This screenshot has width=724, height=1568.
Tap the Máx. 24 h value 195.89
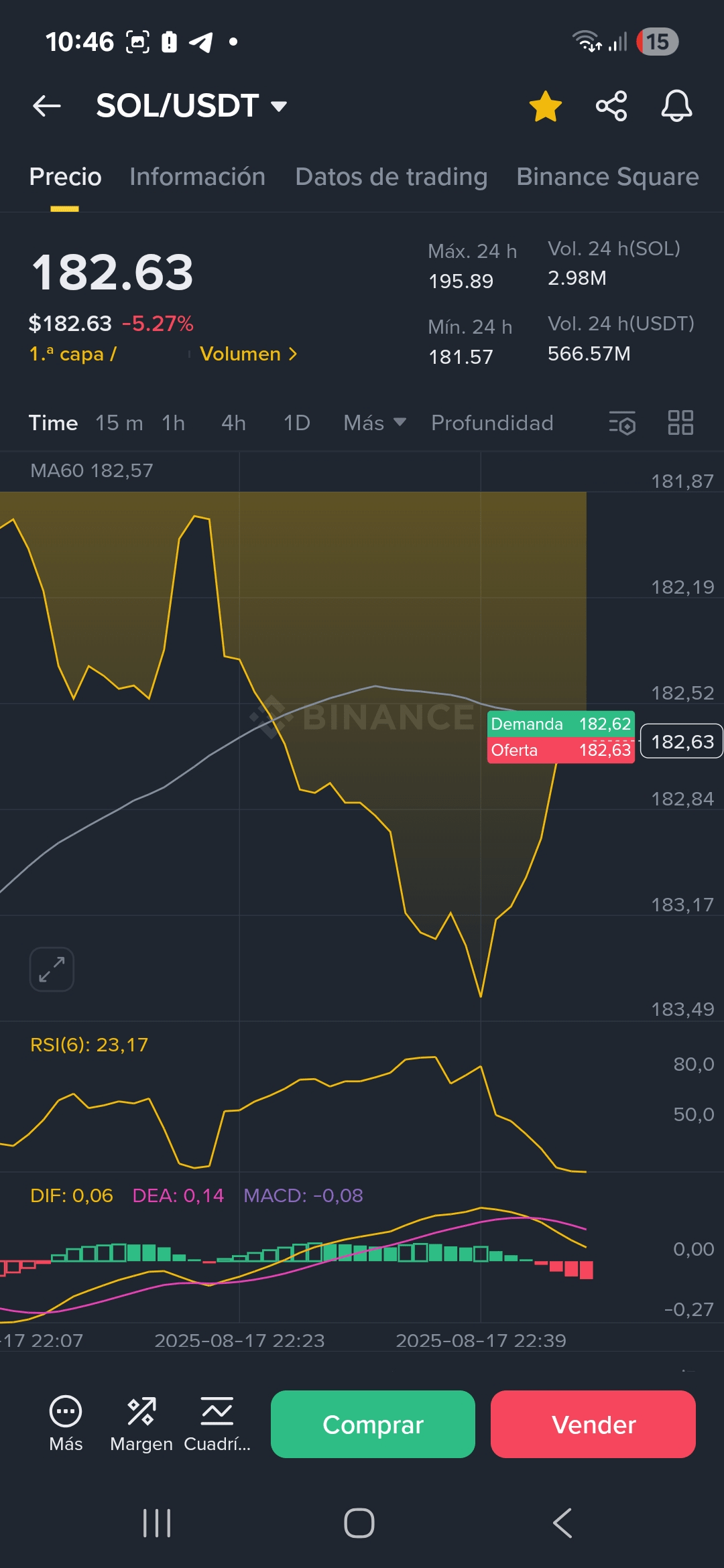point(461,281)
